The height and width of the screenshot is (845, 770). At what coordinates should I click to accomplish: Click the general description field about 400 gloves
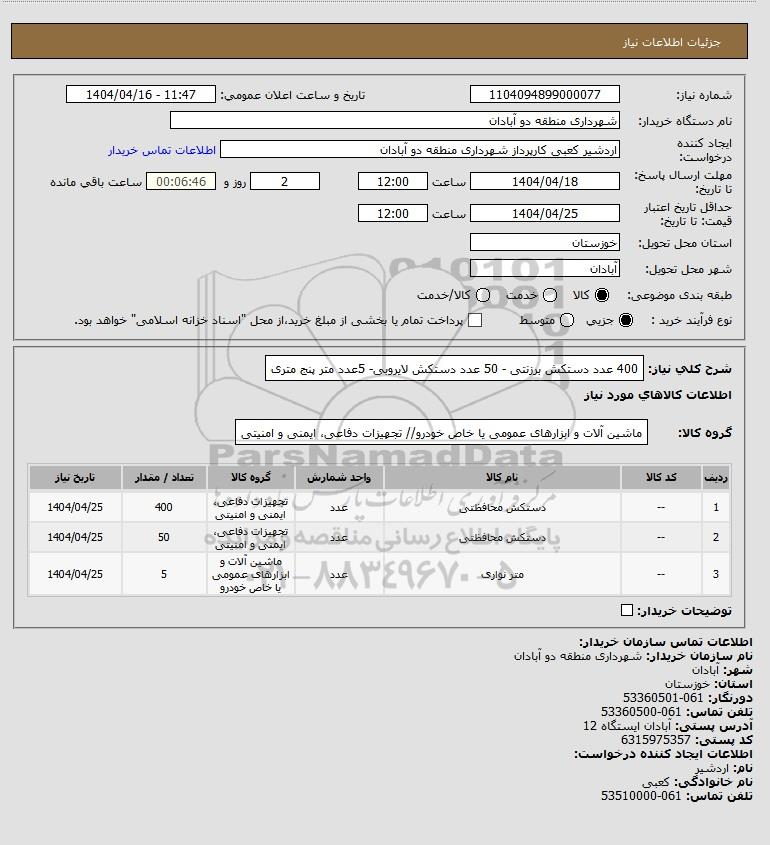(x=454, y=369)
